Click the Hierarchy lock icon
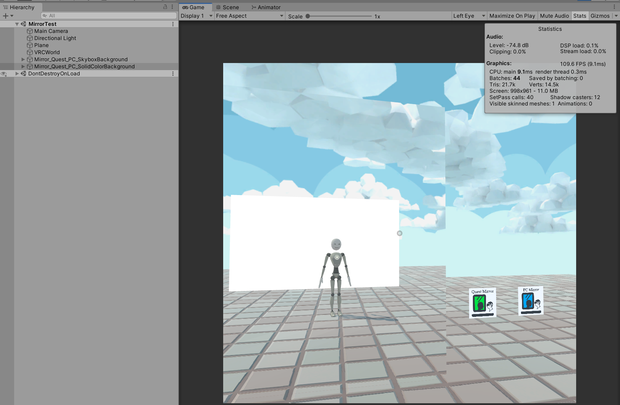 point(165,7)
